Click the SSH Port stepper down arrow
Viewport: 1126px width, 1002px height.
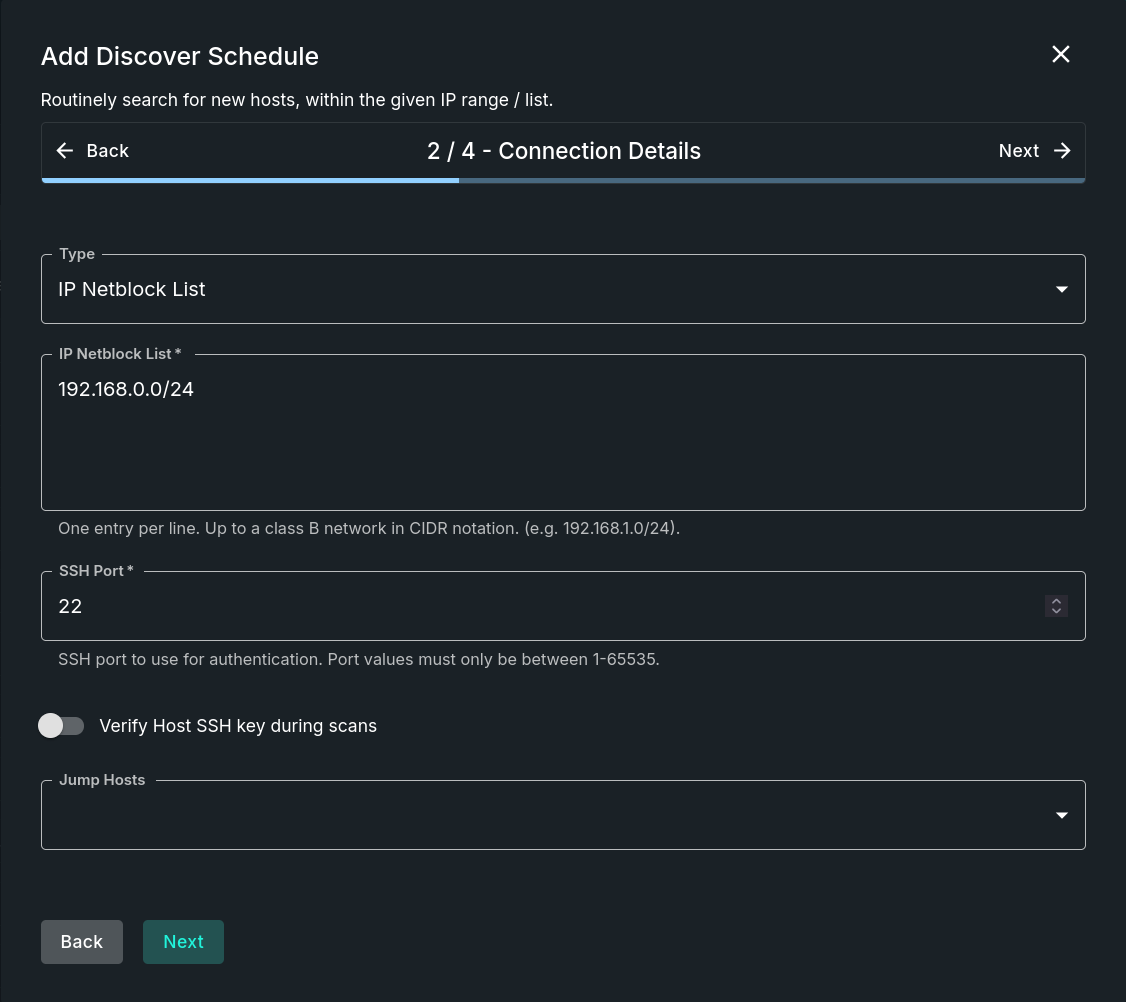[1056, 611]
